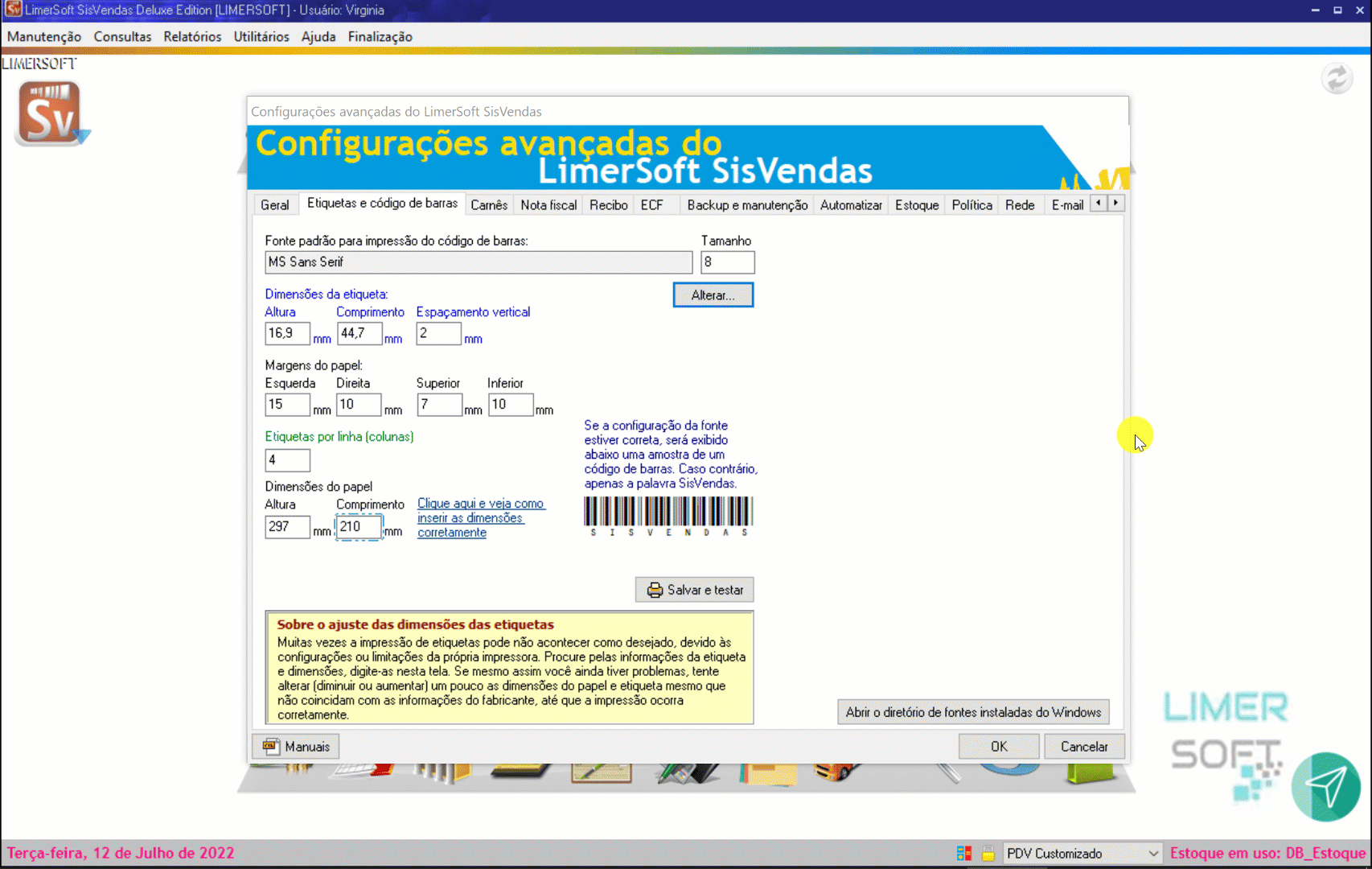Click heading Sobre o ajuste das dimensões

tap(416, 624)
